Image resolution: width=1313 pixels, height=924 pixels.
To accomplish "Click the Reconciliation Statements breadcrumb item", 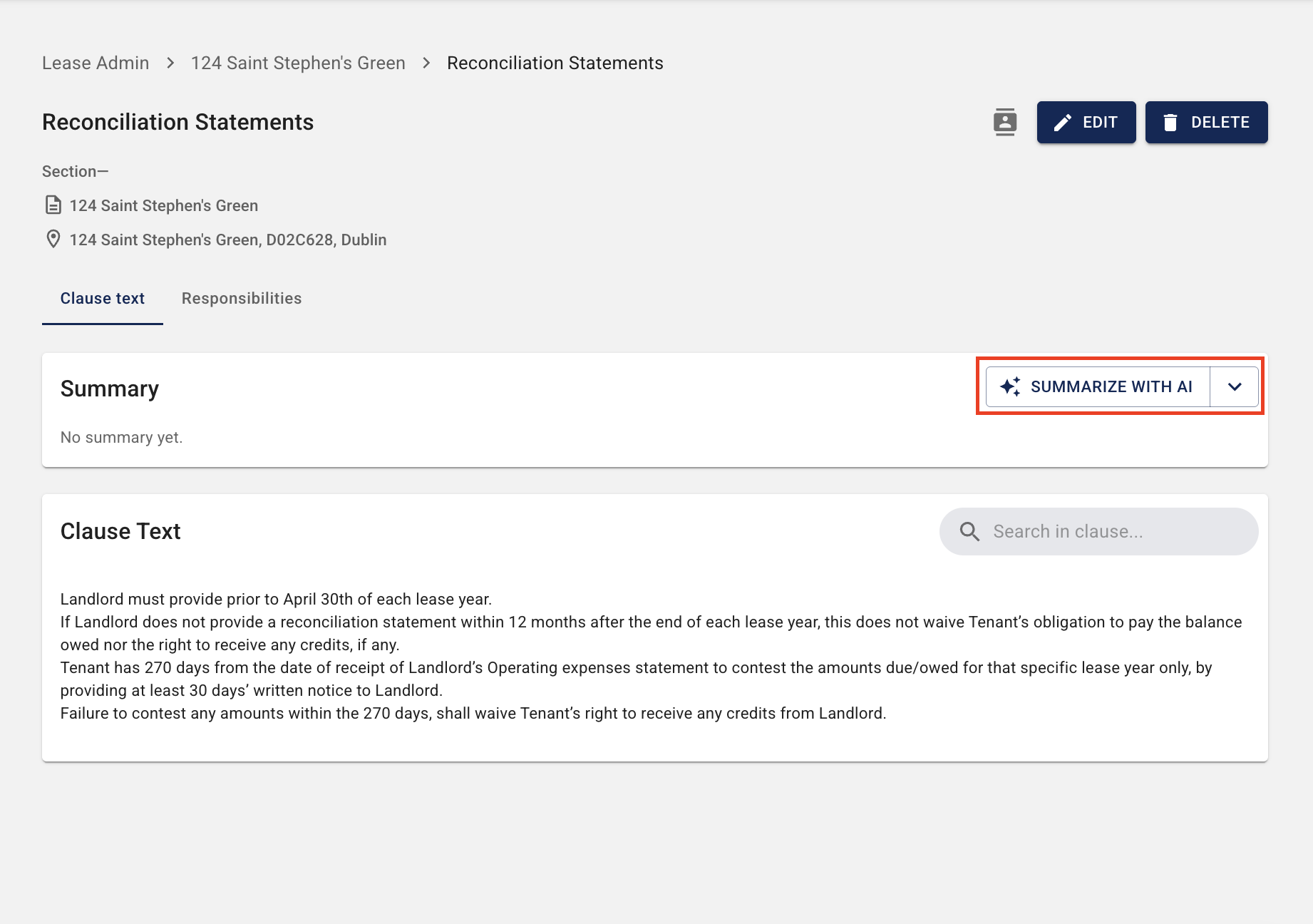I will (x=555, y=63).
